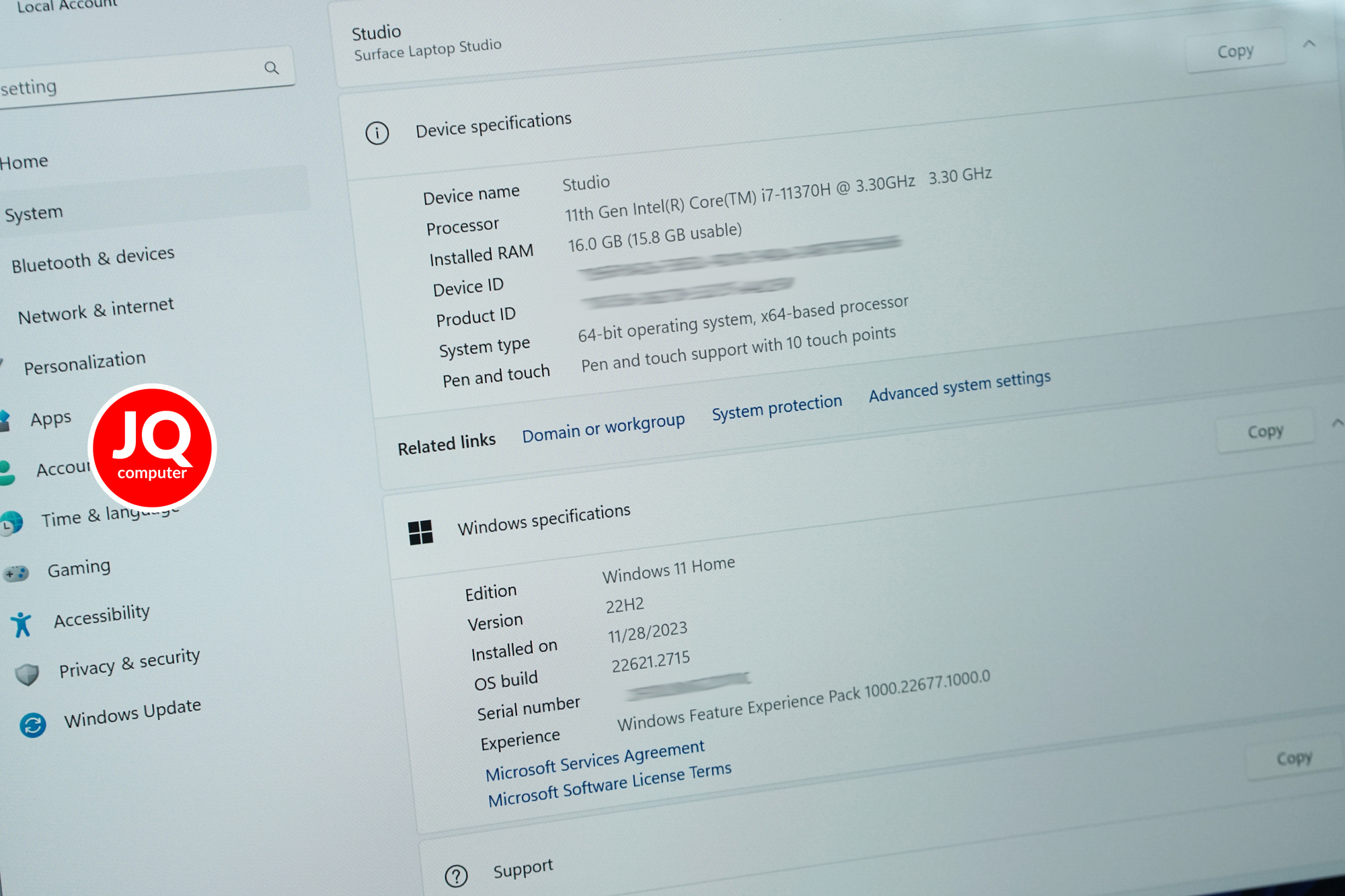Open Windows Update page

pos(132,713)
